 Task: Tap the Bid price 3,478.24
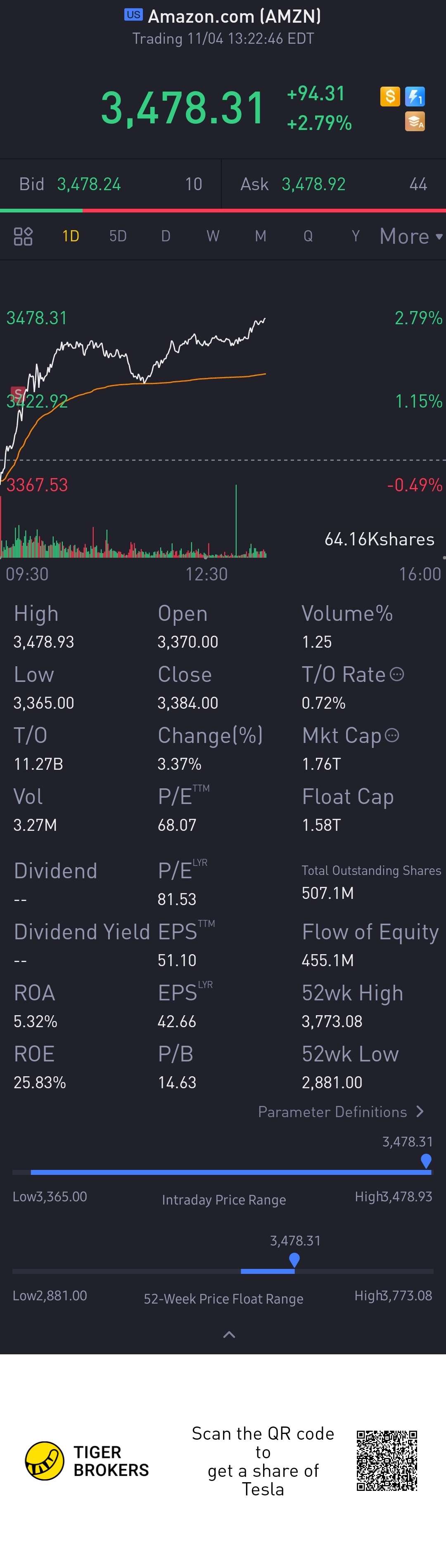pos(89,184)
